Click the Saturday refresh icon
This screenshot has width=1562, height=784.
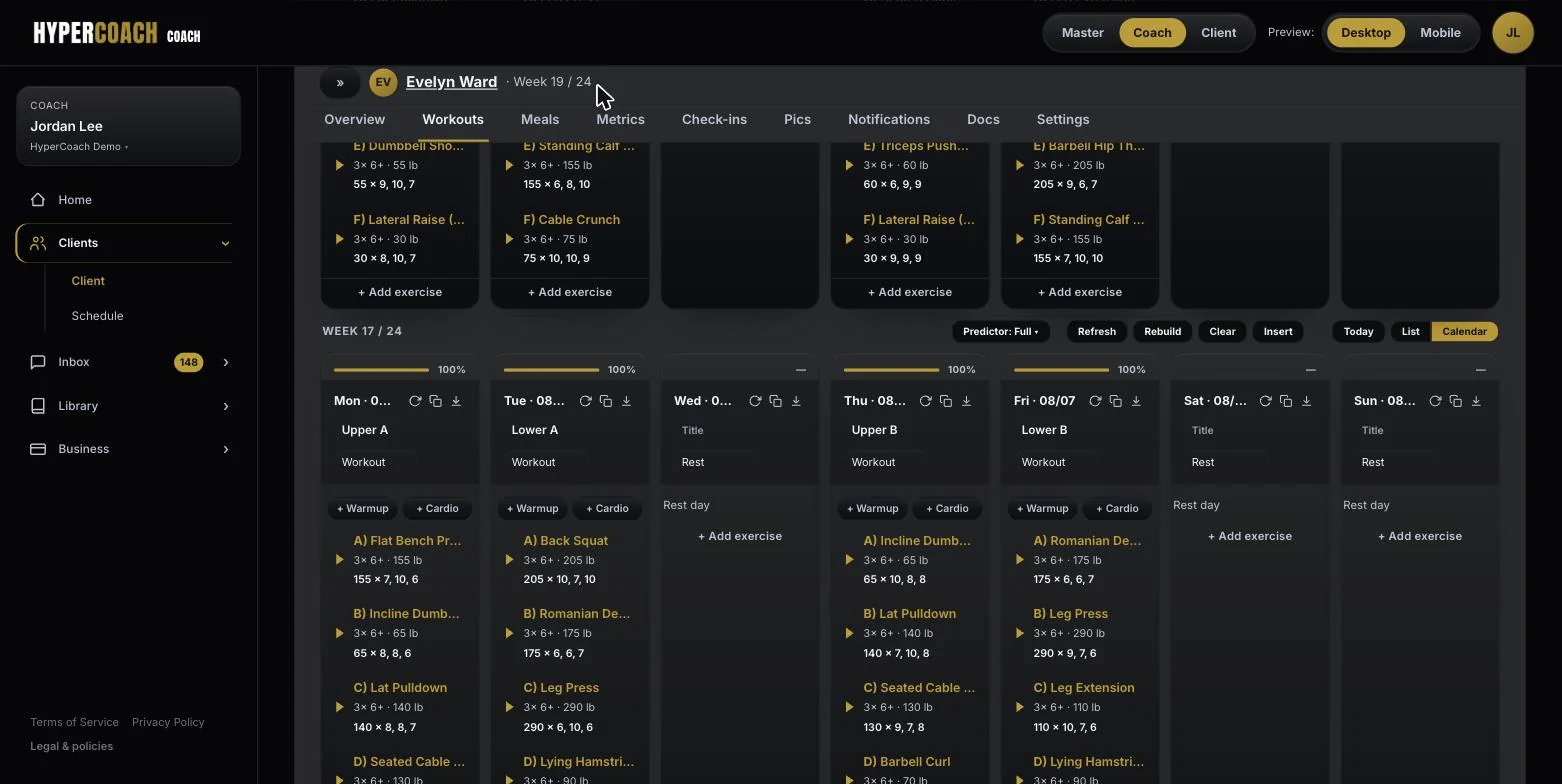pyautogui.click(x=1265, y=401)
